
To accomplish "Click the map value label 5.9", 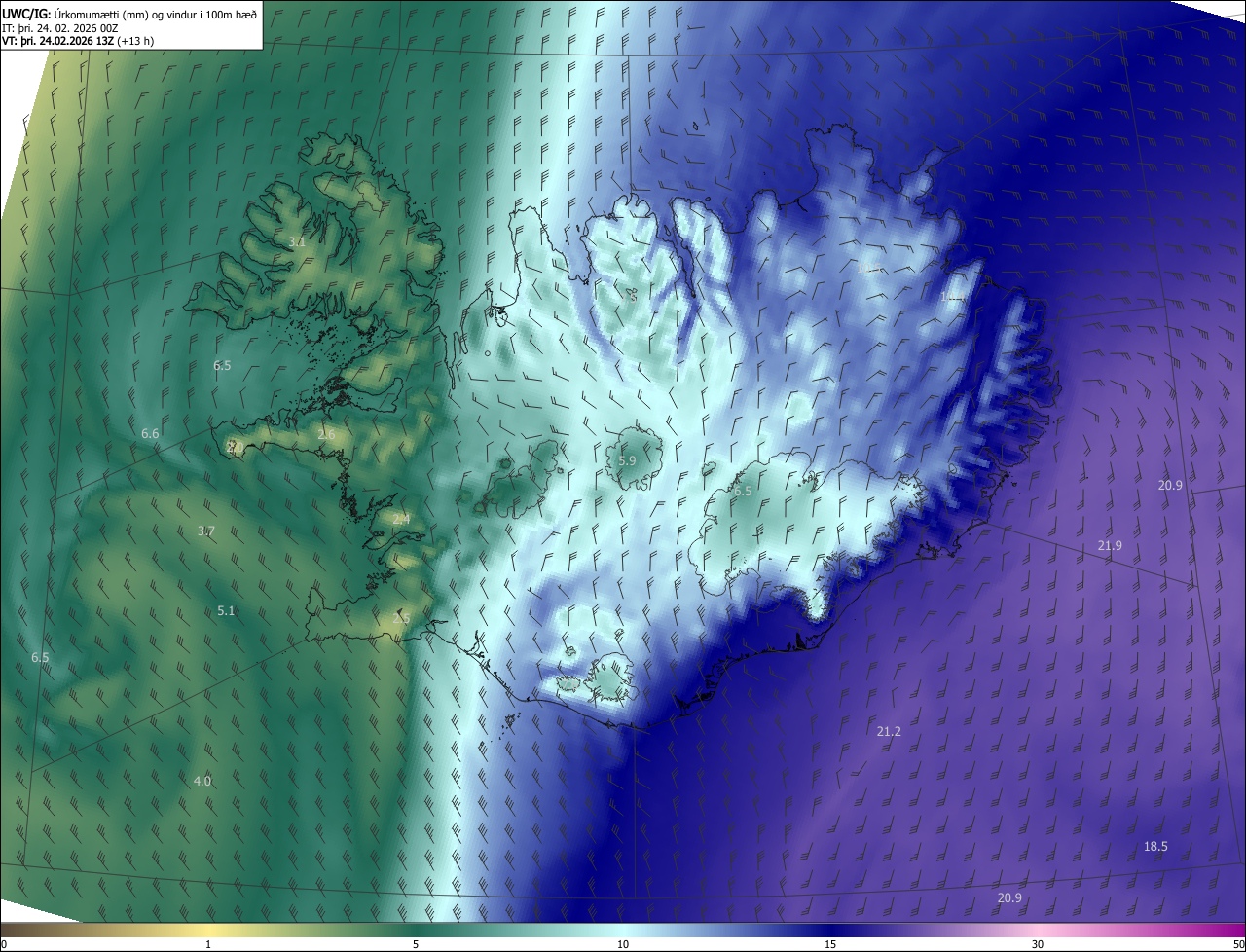I will point(627,460).
